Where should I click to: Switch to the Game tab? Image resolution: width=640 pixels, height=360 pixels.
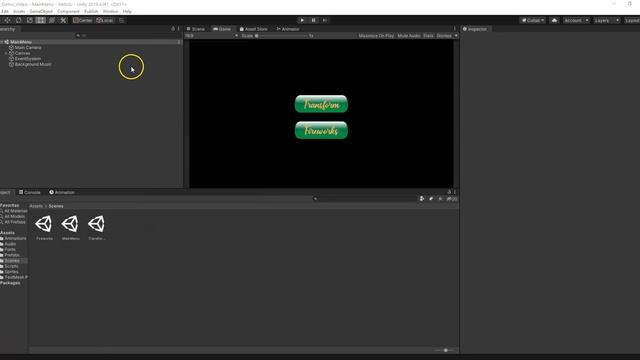point(222,29)
